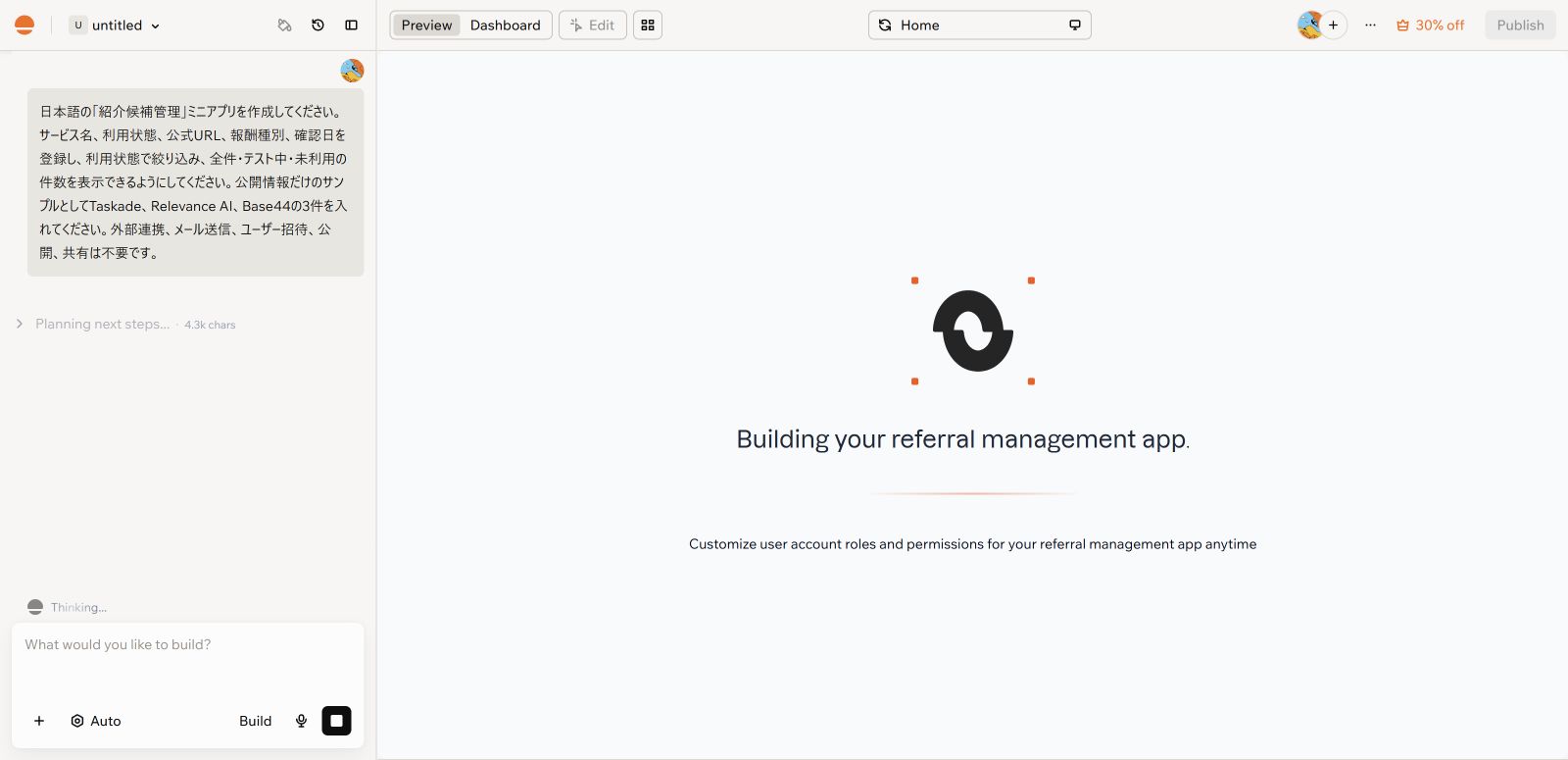The height and width of the screenshot is (760, 1568).
Task: Open the Auto model selector
Action: (96, 721)
